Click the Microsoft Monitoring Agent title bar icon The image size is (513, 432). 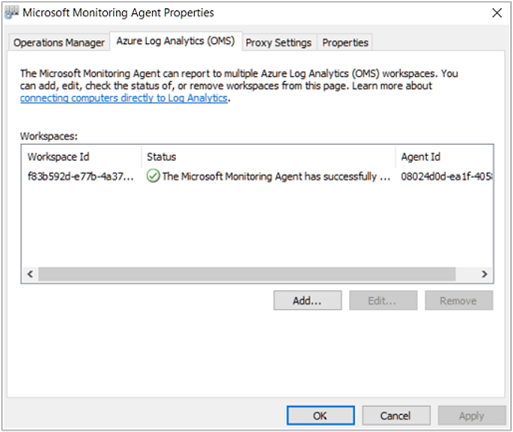pyautogui.click(x=12, y=13)
